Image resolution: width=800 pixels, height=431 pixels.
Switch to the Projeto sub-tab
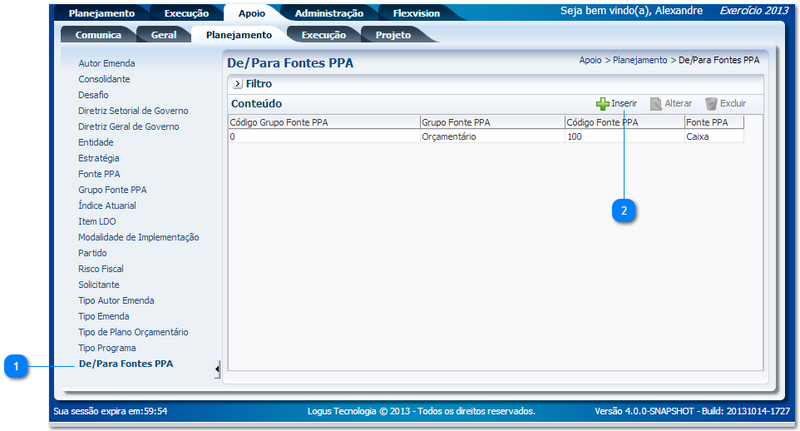[x=392, y=35]
